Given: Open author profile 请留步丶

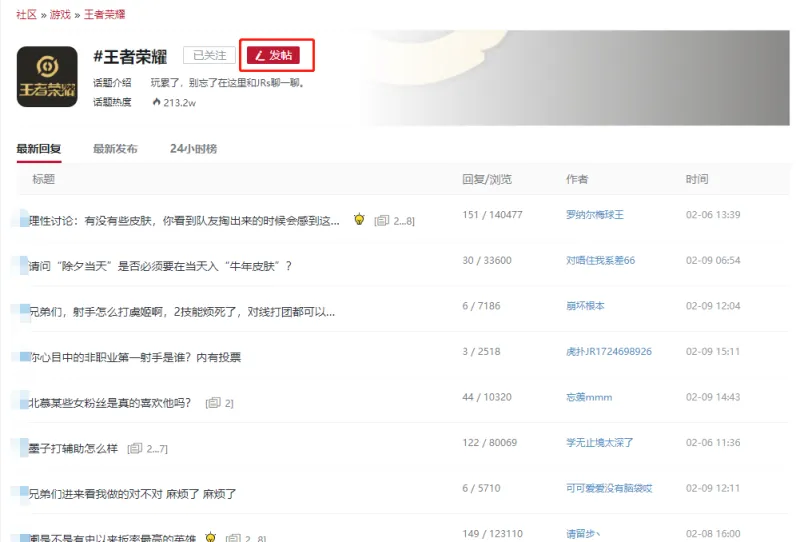Looking at the screenshot, I should pyautogui.click(x=583, y=534).
